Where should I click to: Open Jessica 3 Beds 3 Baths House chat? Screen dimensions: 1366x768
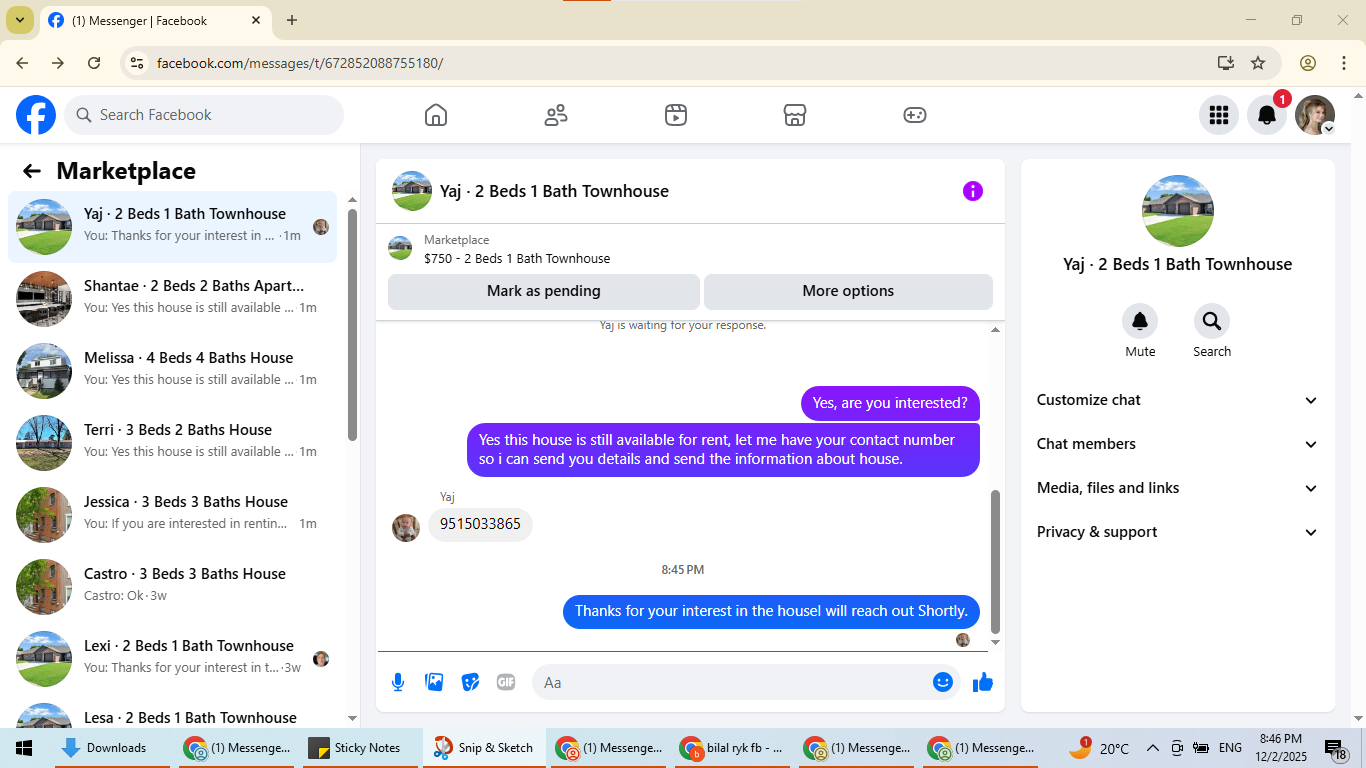pos(172,515)
